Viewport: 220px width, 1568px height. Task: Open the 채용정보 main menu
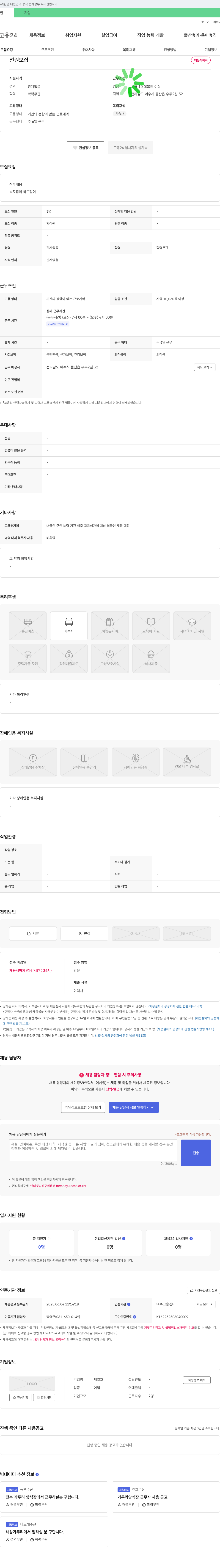[37, 35]
